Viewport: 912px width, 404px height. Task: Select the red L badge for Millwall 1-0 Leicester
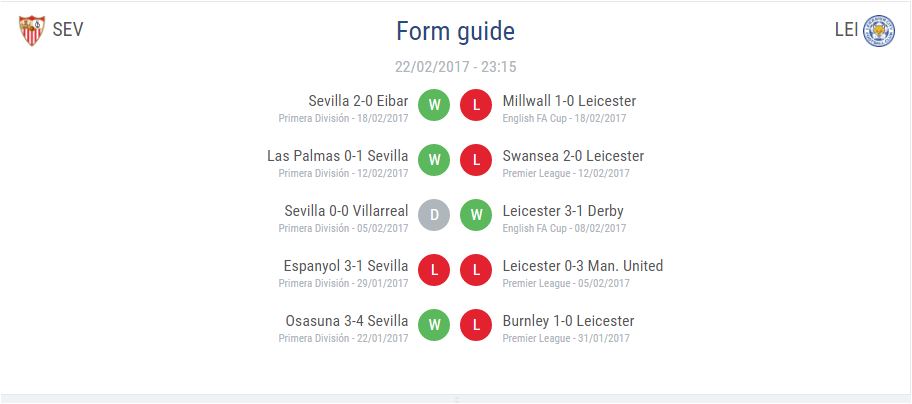pyautogui.click(x=476, y=105)
